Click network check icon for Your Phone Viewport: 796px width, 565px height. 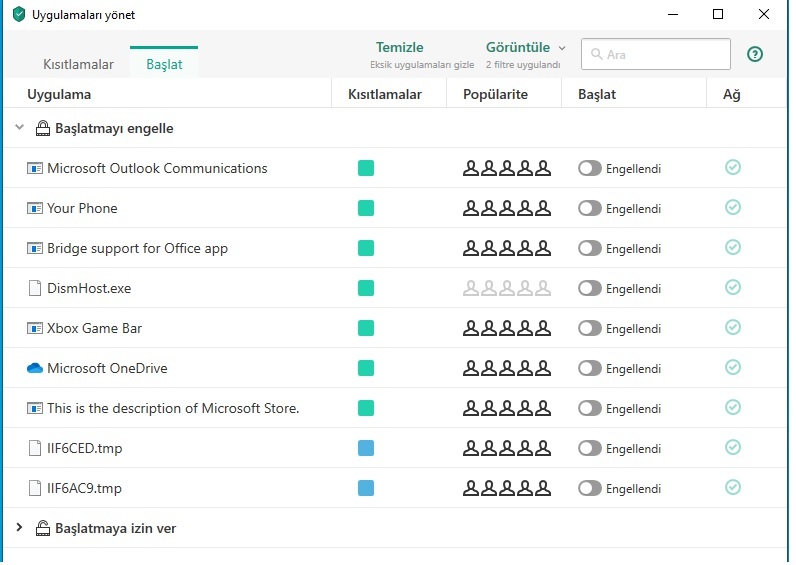(733, 208)
